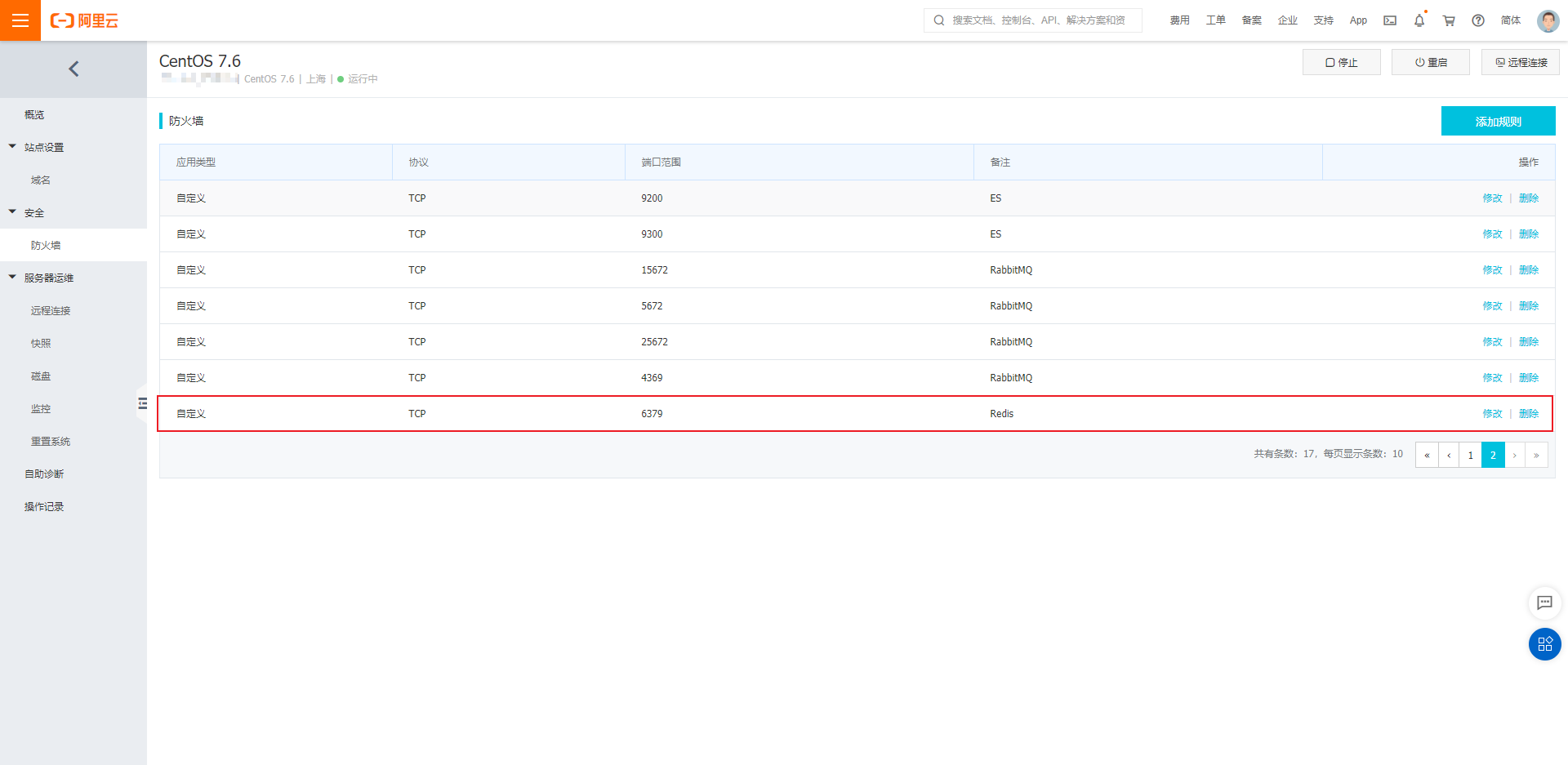Go to page 1 of firewall rules
The width and height of the screenshot is (1568, 765).
pos(1470,455)
